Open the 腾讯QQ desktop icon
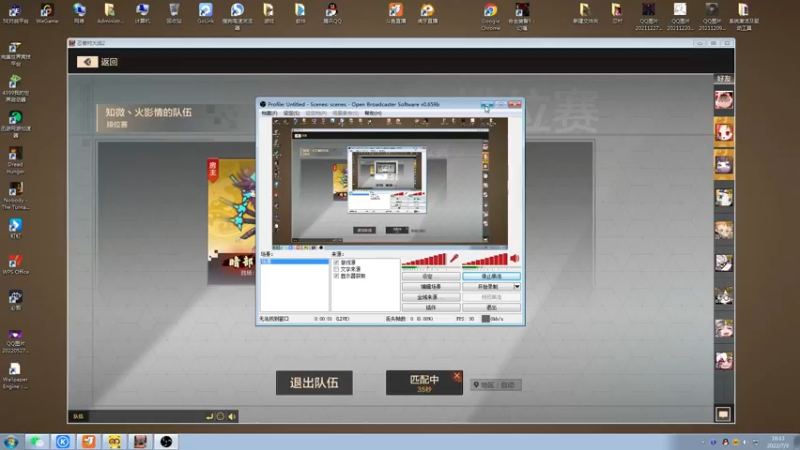This screenshot has width=800, height=450. click(332, 14)
